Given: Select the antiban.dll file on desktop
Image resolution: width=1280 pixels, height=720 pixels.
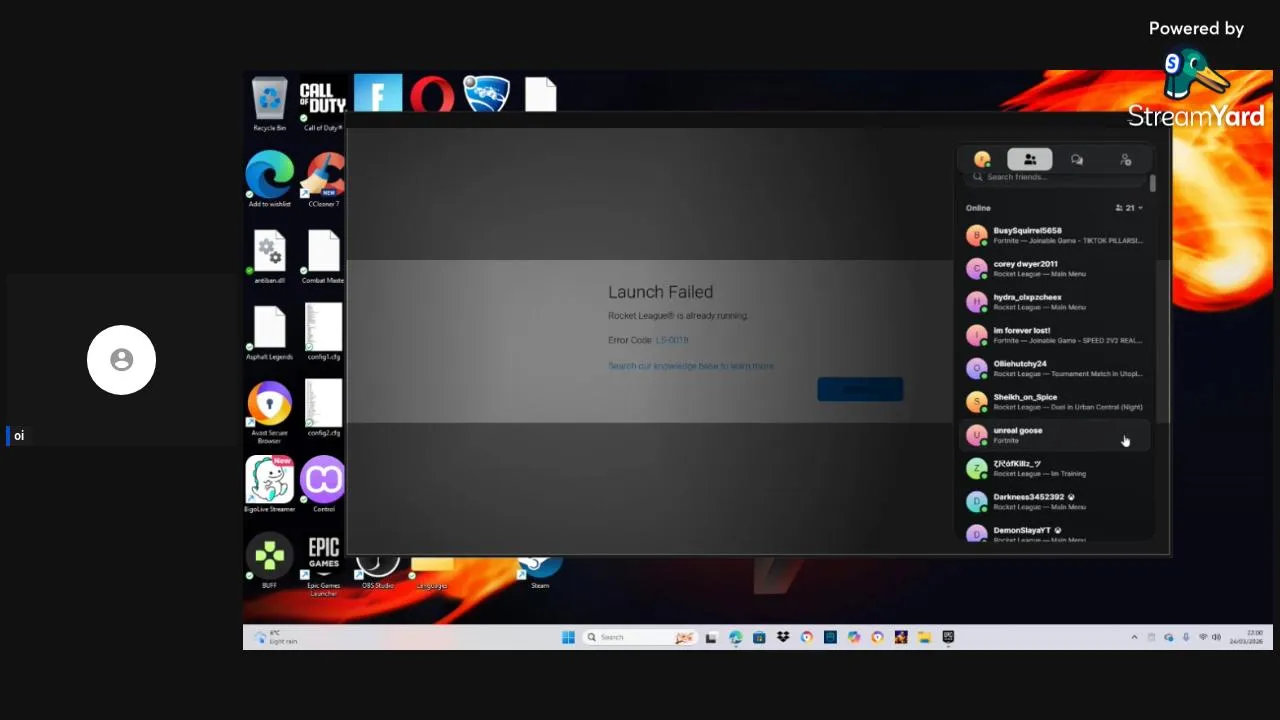Looking at the screenshot, I should click(x=269, y=257).
